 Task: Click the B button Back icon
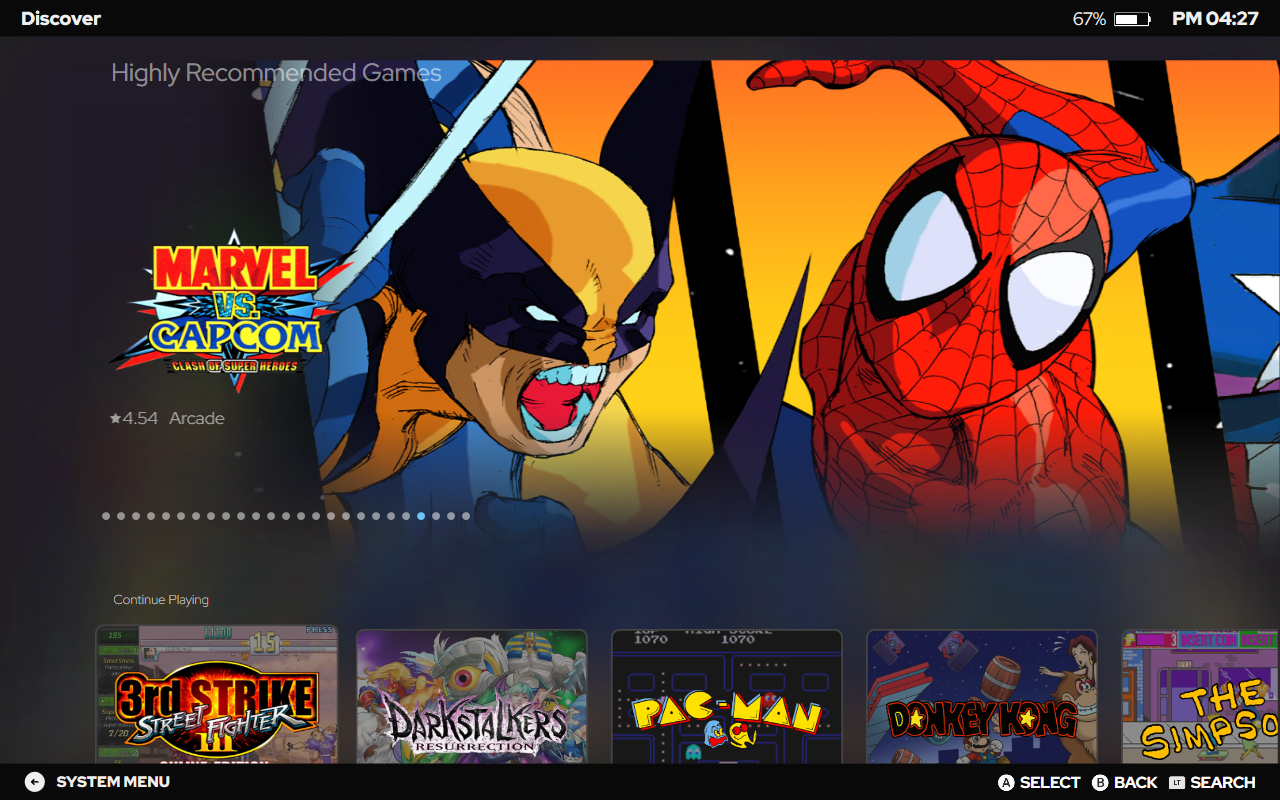1100,782
